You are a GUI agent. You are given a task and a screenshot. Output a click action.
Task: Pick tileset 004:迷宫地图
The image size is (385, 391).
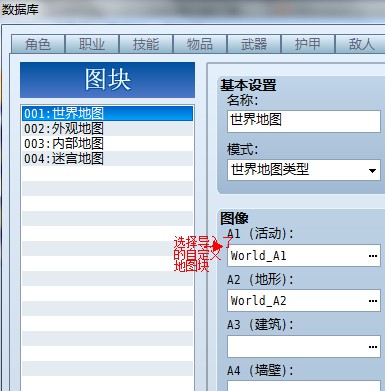pyautogui.click(x=107, y=158)
